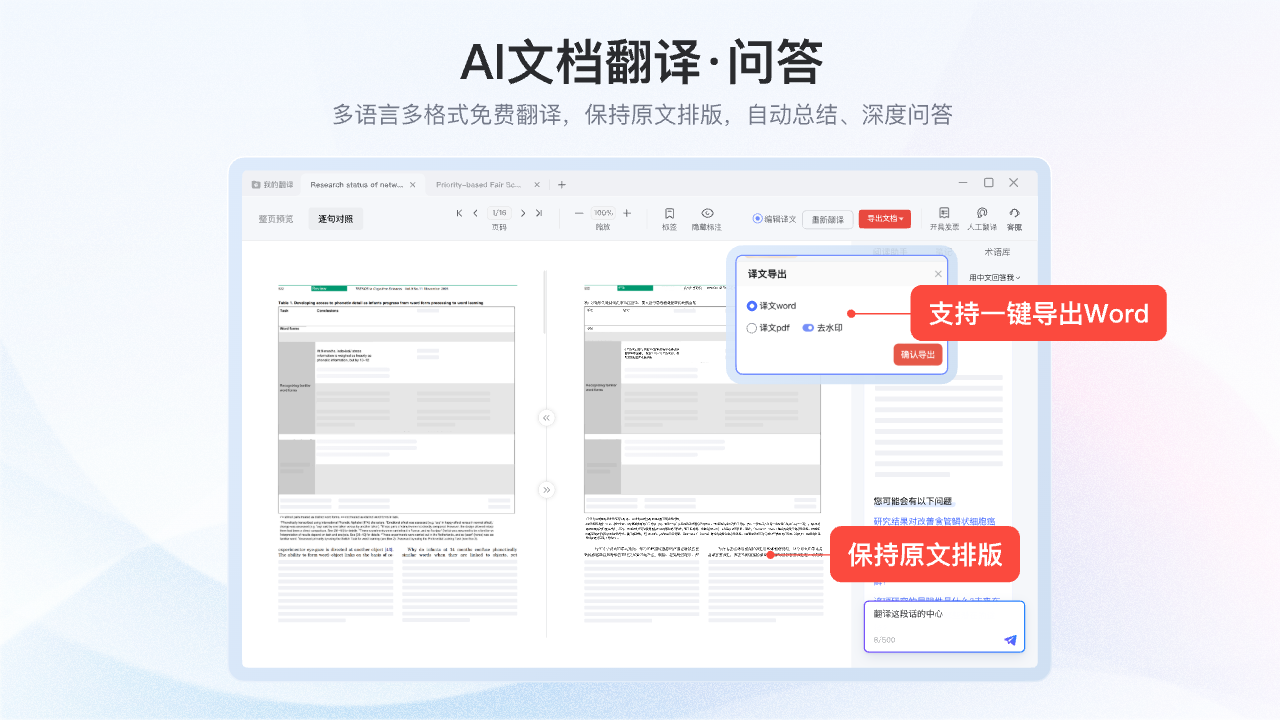Click the send paper-plane icon

tap(1009, 640)
